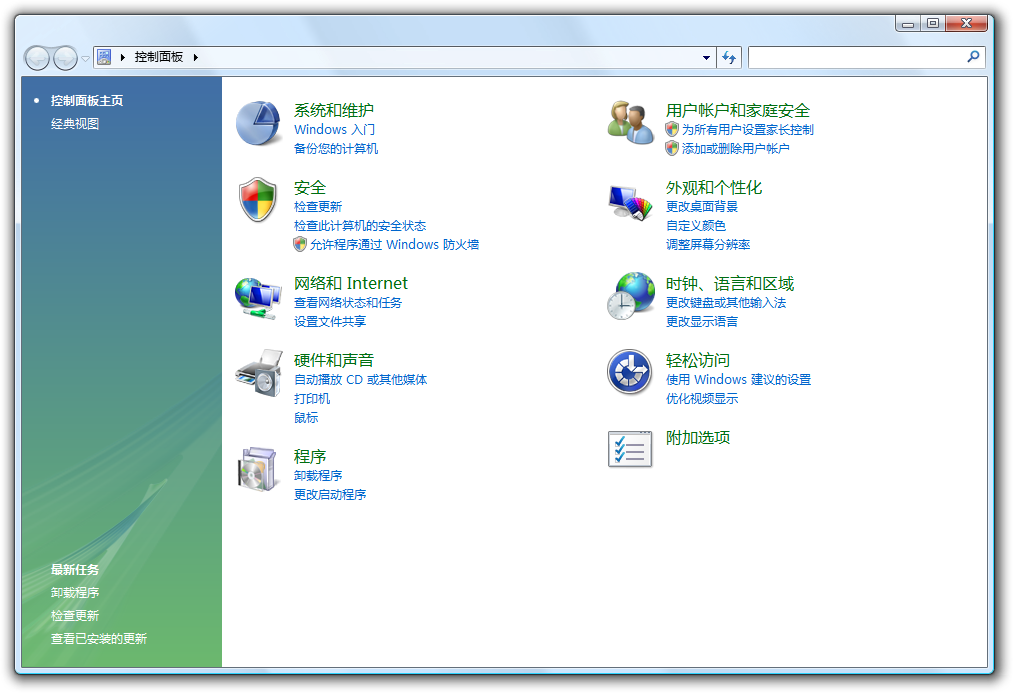The width and height of the screenshot is (1014, 694).
Task: Click 检查更新 under 安全
Action: [318, 206]
